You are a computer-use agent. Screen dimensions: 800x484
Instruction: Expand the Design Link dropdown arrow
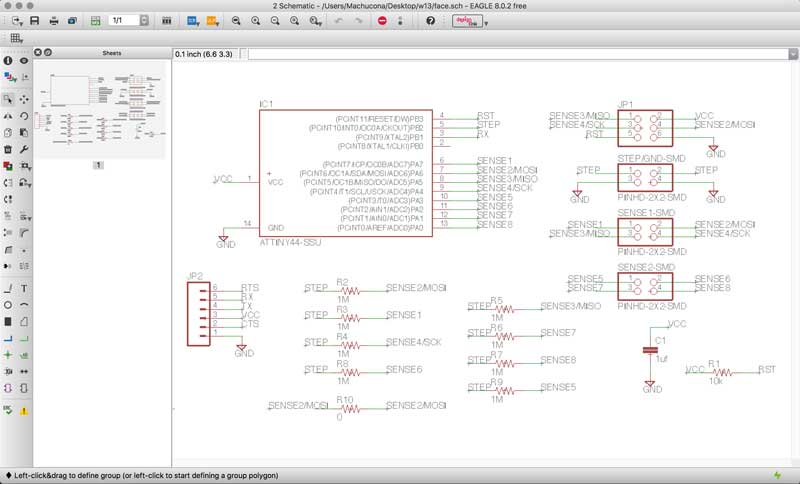coord(486,23)
